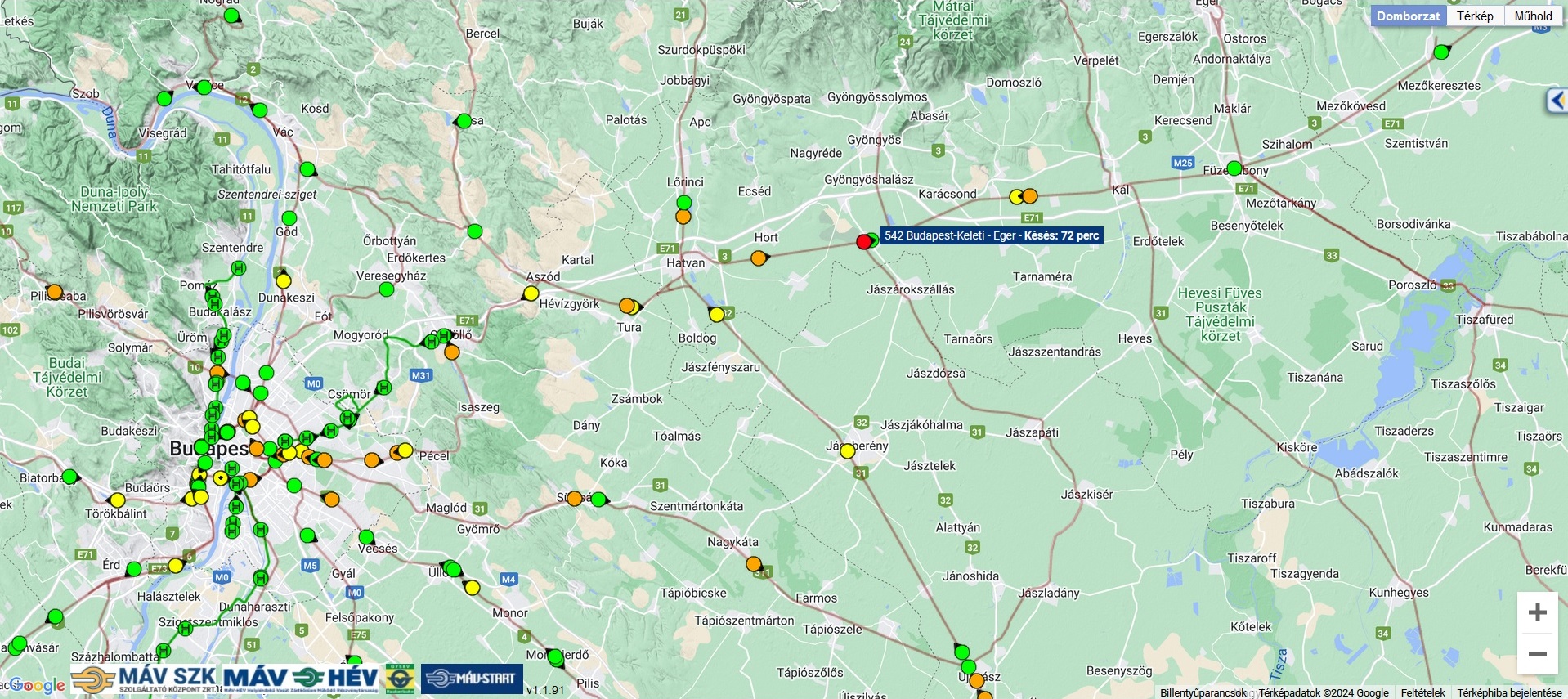Select the yellow train marker at Aszód
1568x699 pixels.
click(531, 293)
